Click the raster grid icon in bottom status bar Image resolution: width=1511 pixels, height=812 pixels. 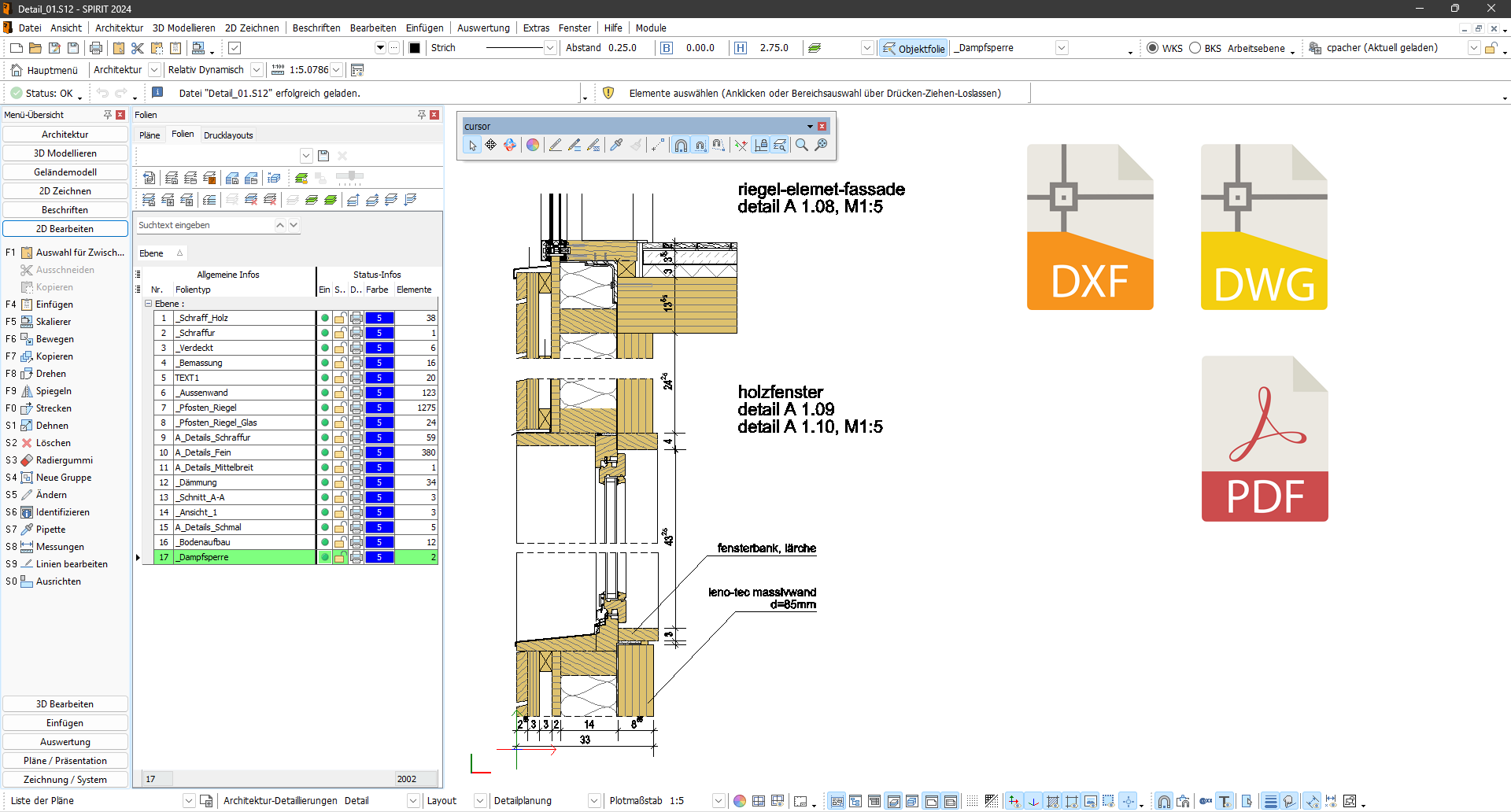pos(973,800)
